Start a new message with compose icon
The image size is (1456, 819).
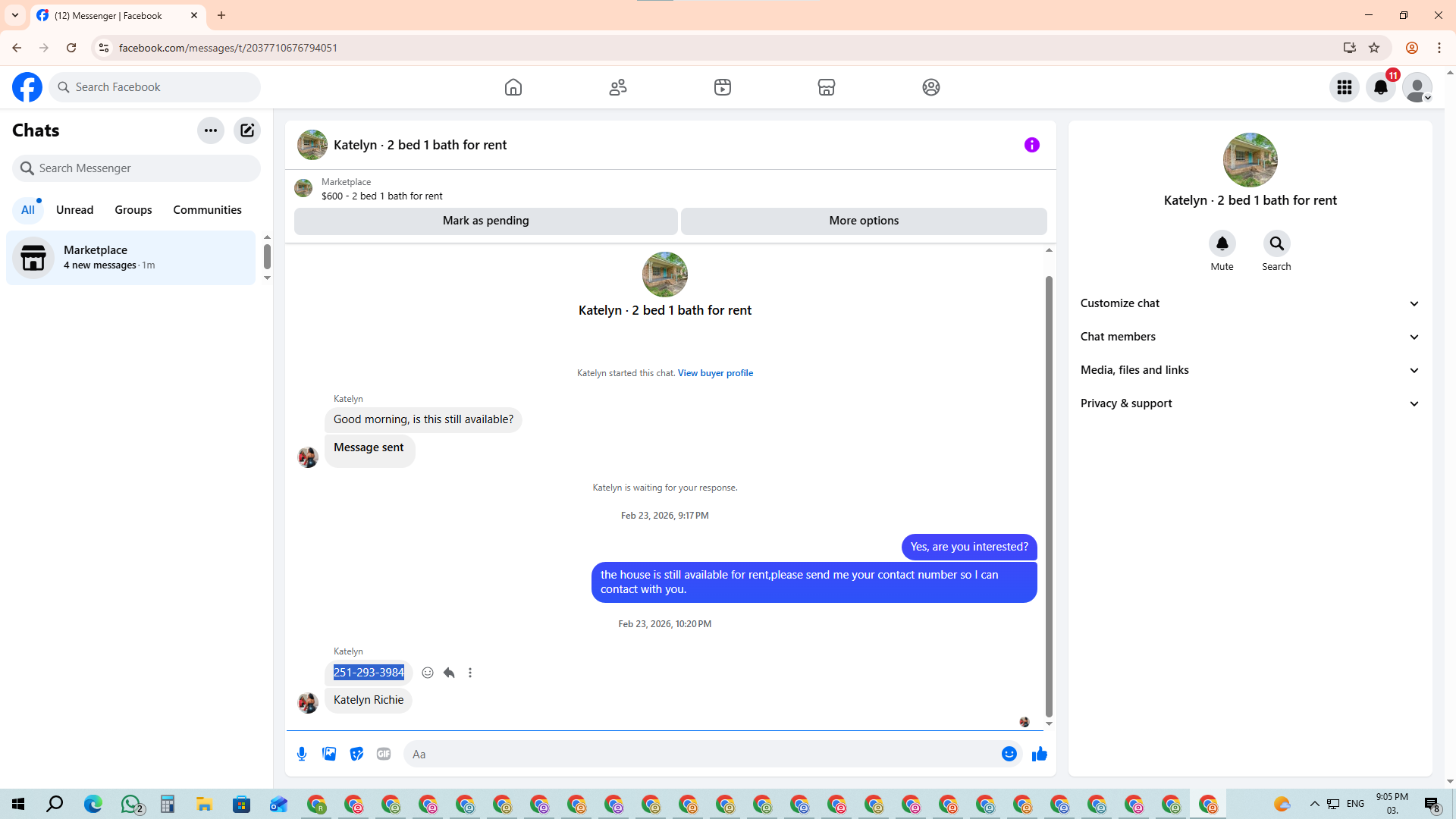pyautogui.click(x=247, y=130)
